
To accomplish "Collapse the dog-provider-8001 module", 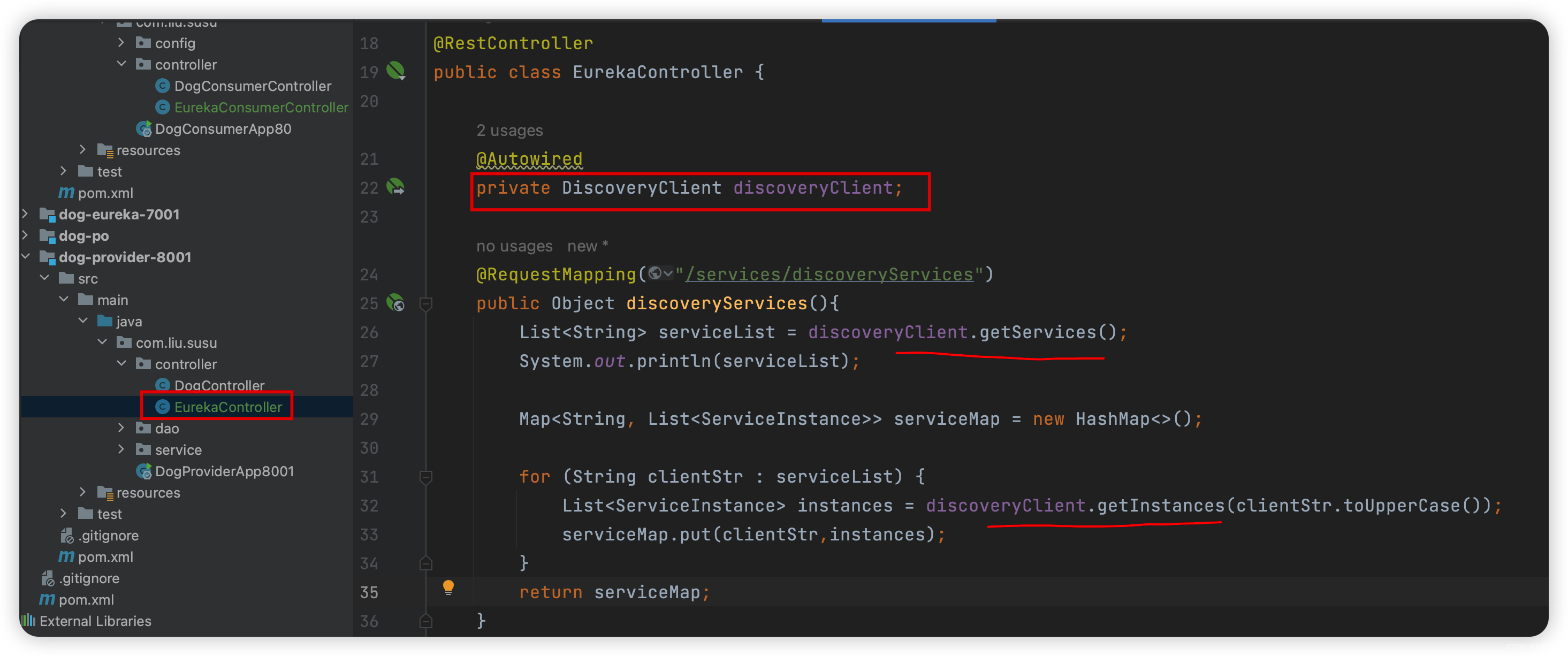I will [x=25, y=256].
